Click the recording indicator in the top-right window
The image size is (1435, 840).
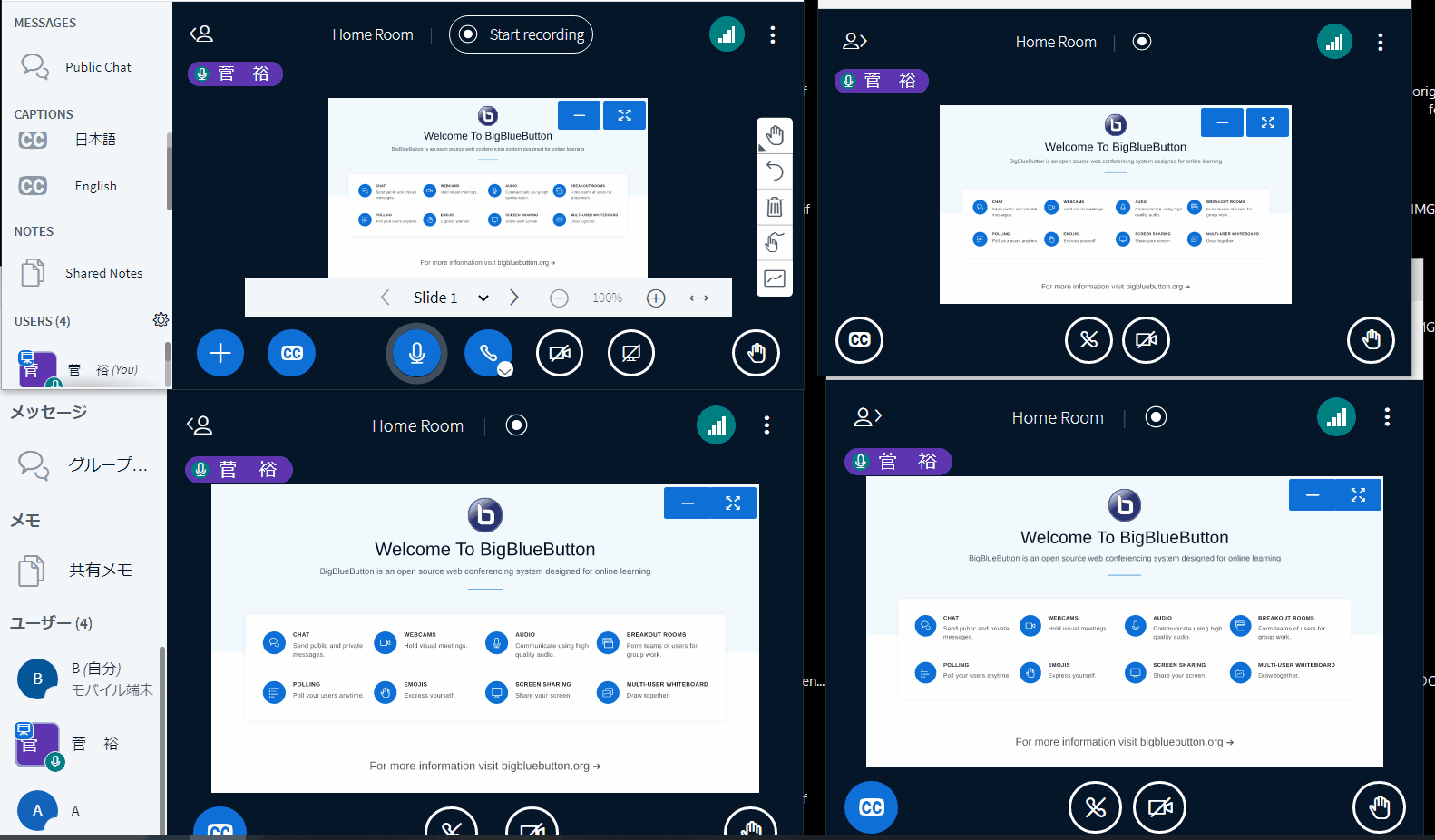[1142, 41]
